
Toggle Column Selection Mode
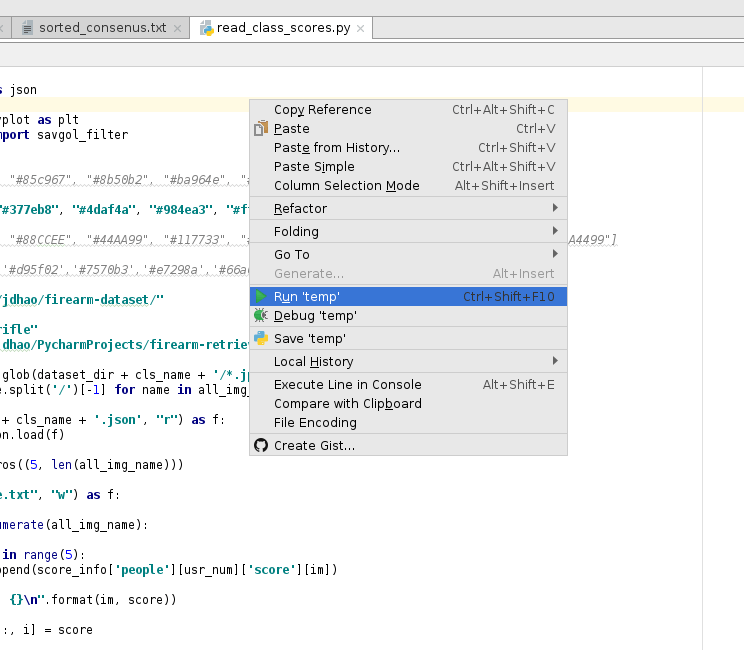point(346,186)
